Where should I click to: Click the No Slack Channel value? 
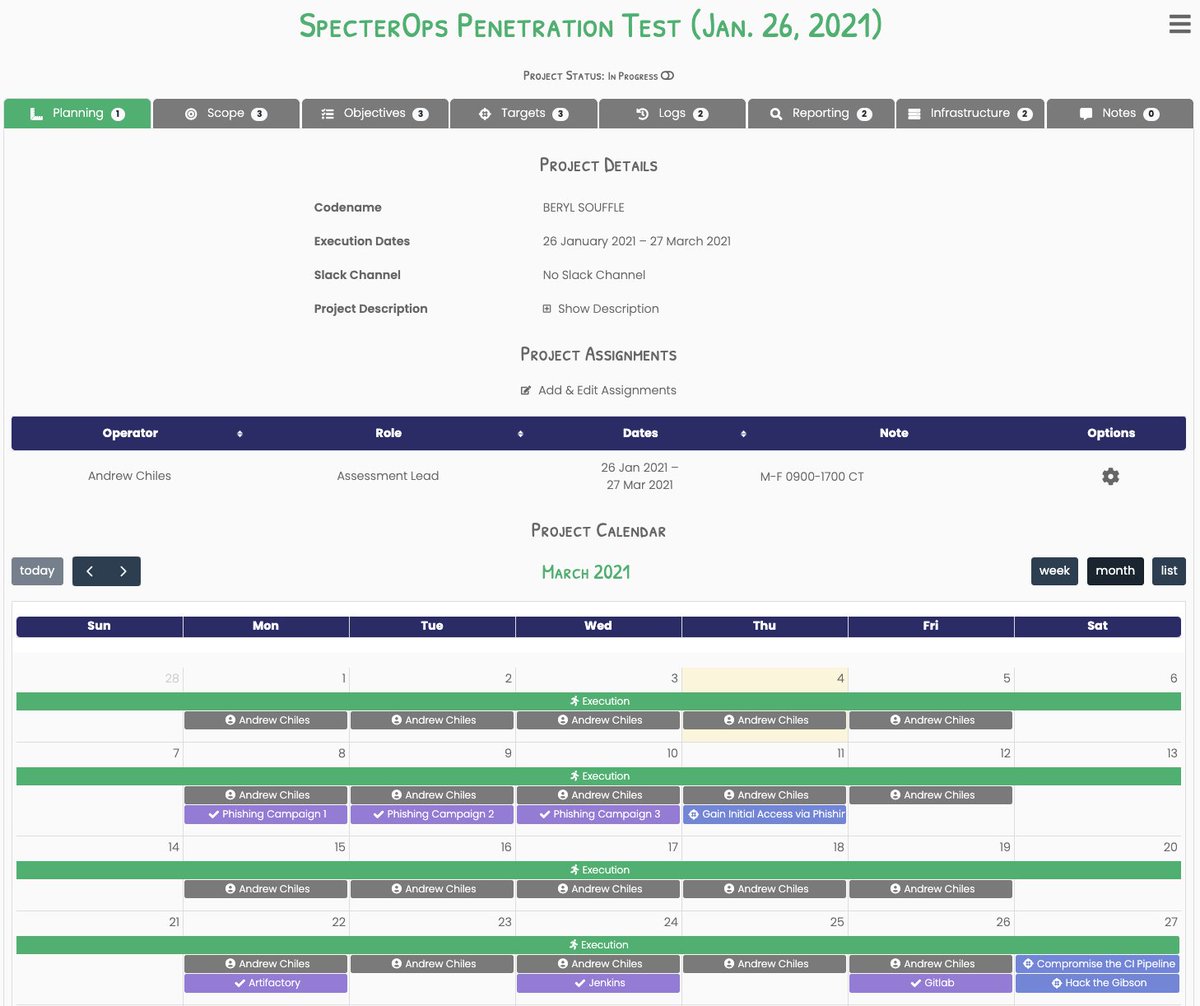click(x=594, y=275)
